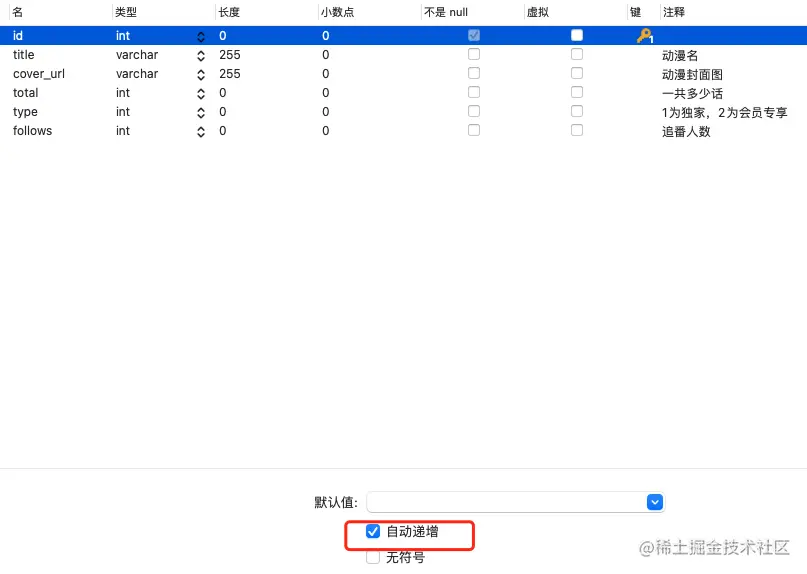Toggle 不是 null checkbox for id row
The height and width of the screenshot is (574, 807).
473,35
